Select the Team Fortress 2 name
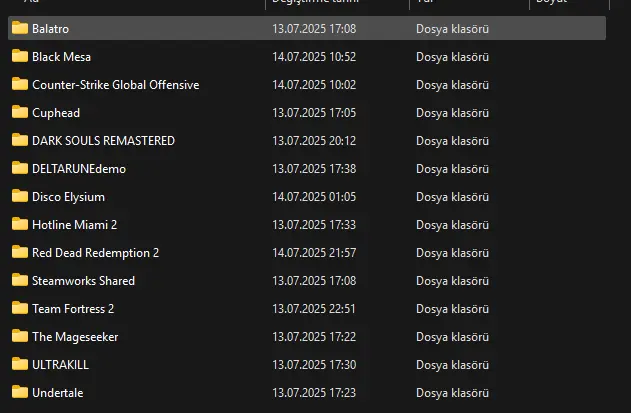 pos(73,309)
